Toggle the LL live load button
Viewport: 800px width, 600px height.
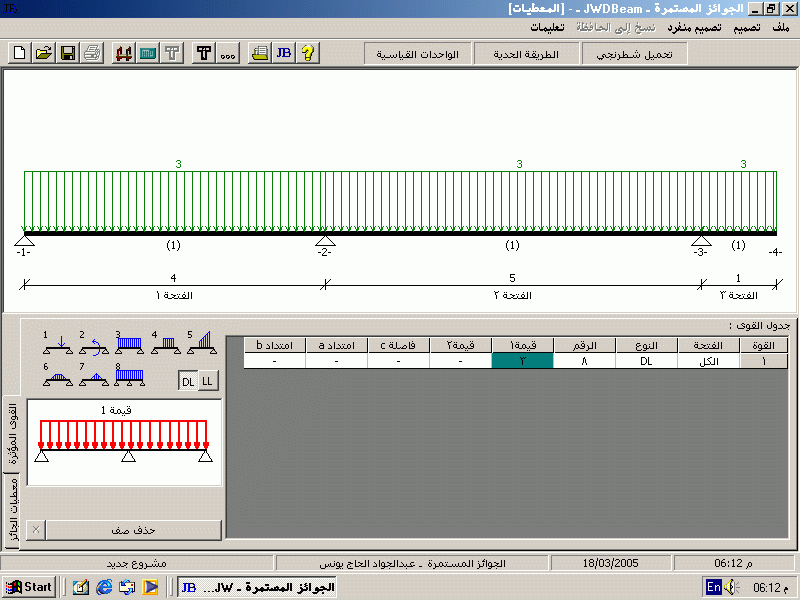point(206,381)
